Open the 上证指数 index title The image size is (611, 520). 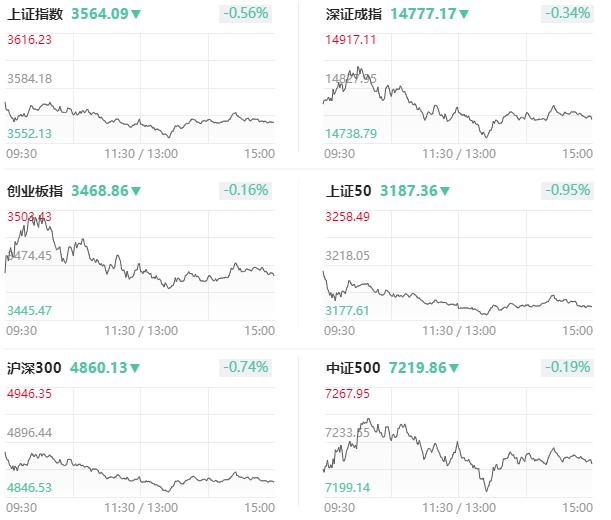point(35,14)
